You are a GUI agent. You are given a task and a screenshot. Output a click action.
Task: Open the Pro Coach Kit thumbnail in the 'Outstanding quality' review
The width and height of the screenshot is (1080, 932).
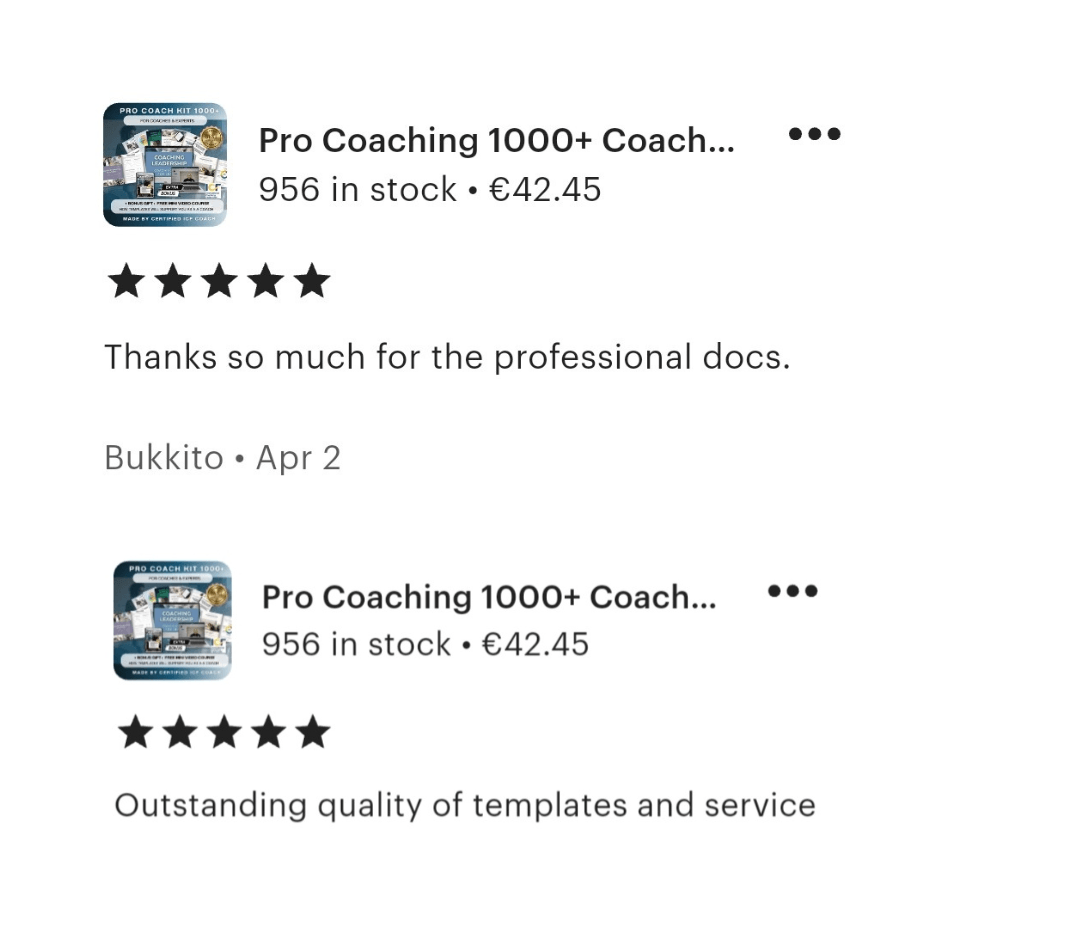tap(173, 620)
